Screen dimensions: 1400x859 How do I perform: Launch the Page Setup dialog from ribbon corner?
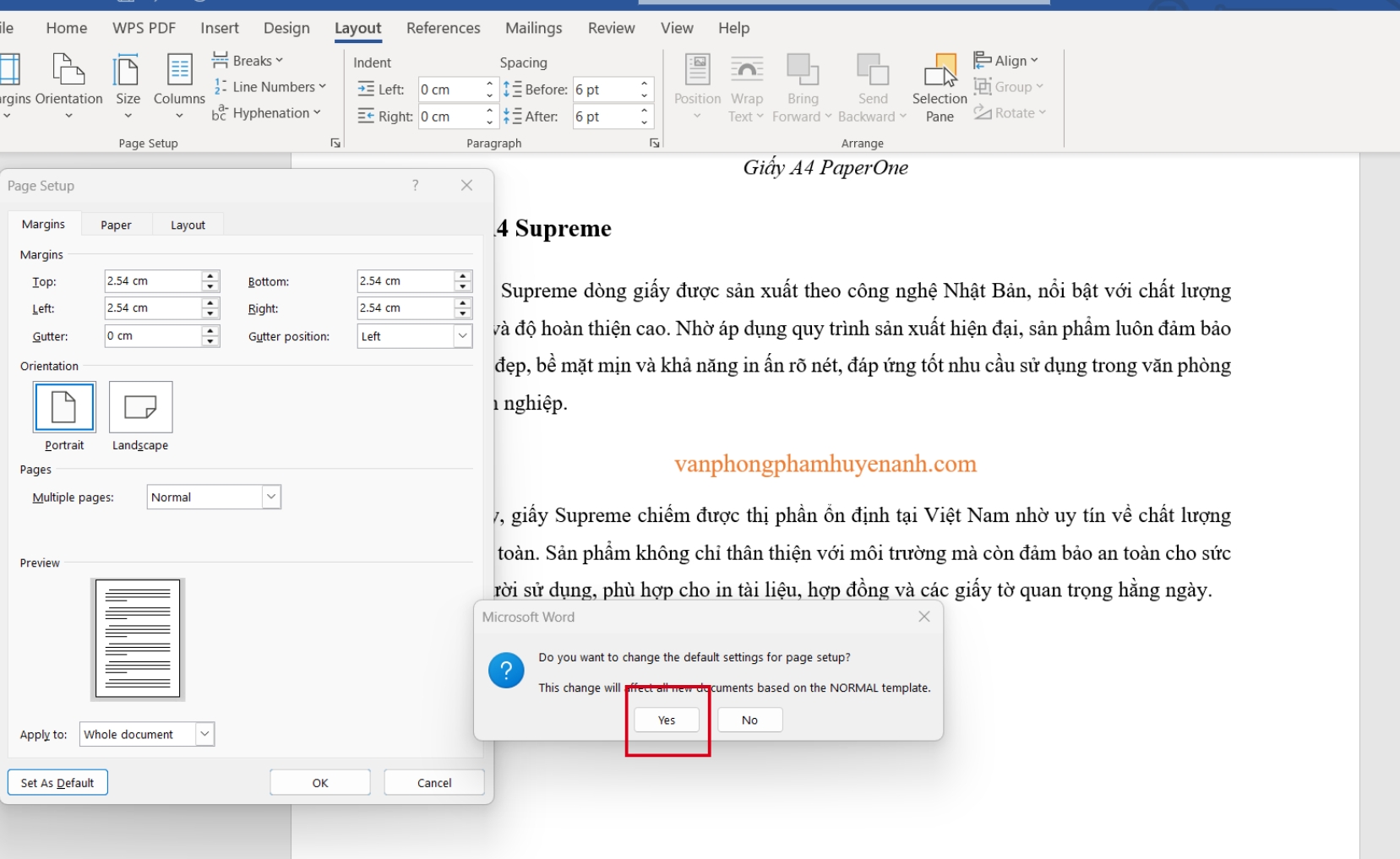tap(335, 144)
